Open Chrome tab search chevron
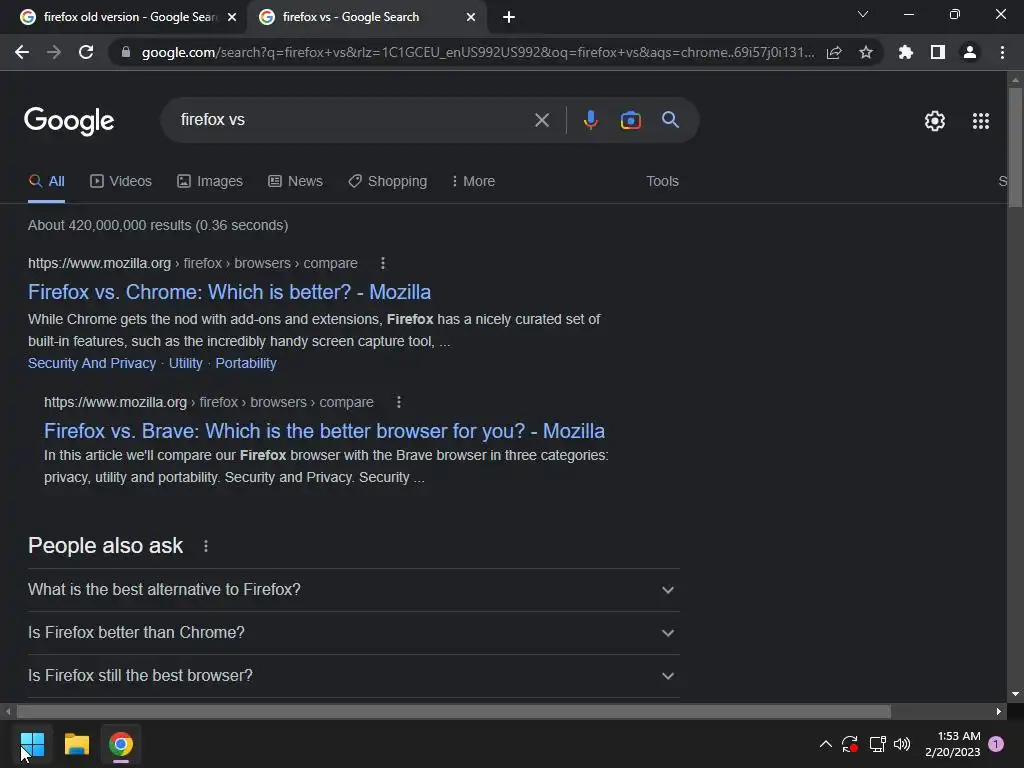 point(863,14)
